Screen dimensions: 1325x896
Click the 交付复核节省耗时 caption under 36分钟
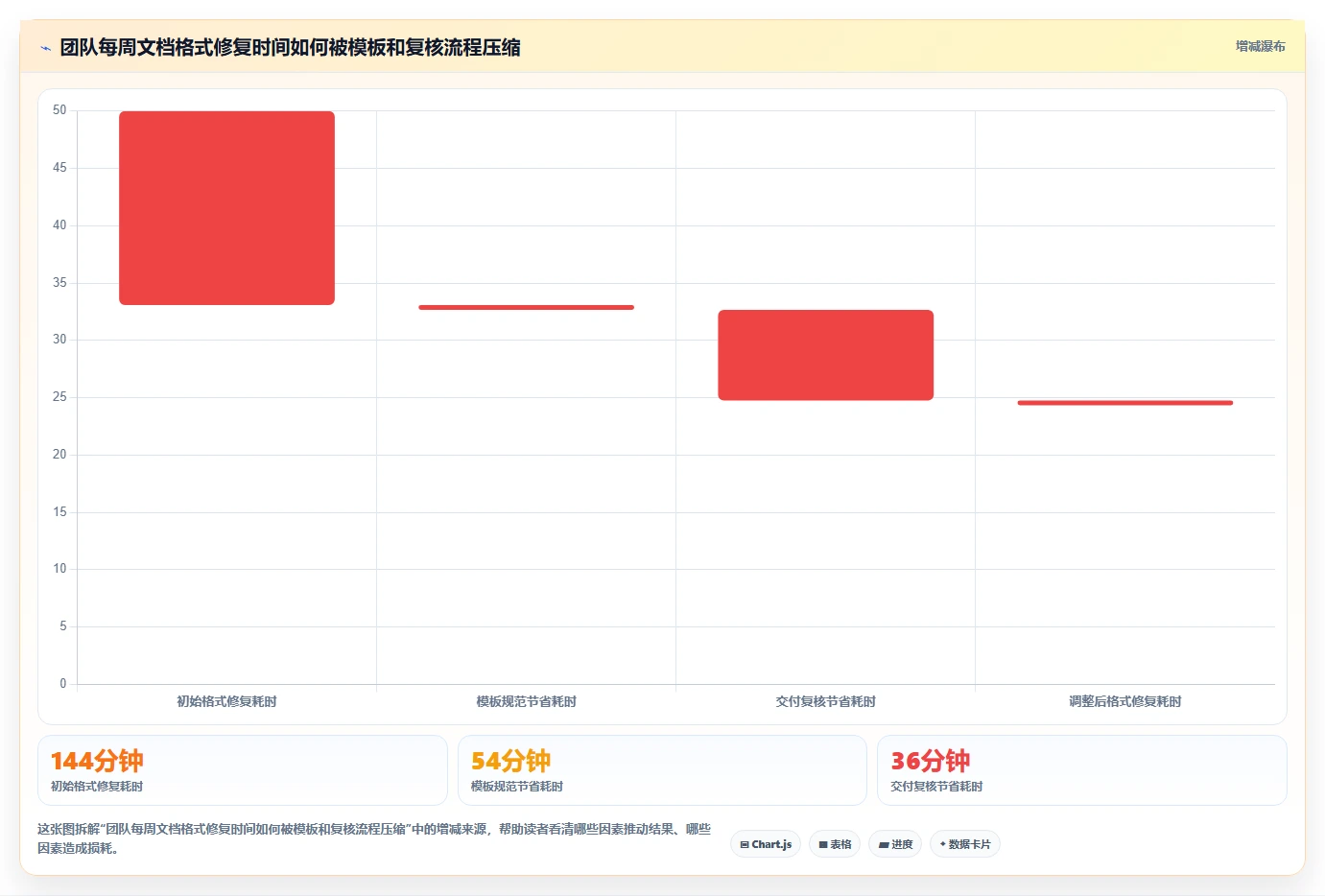(936, 786)
